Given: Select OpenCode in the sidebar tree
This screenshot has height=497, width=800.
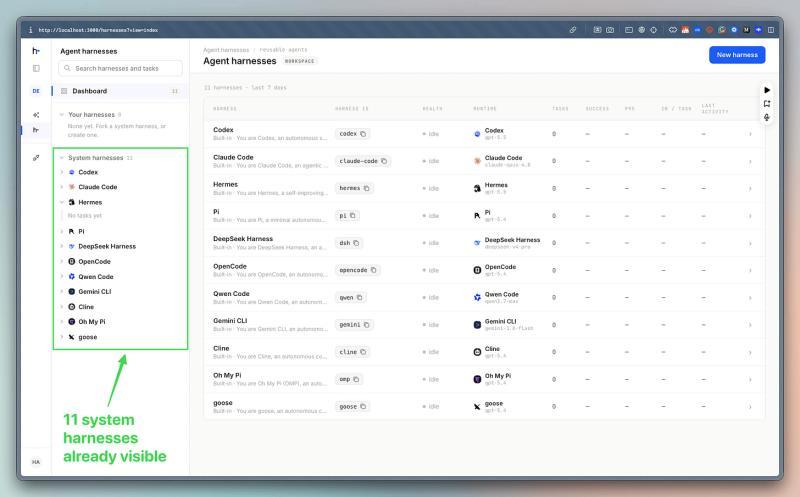Looking at the screenshot, I should pyautogui.click(x=94, y=261).
